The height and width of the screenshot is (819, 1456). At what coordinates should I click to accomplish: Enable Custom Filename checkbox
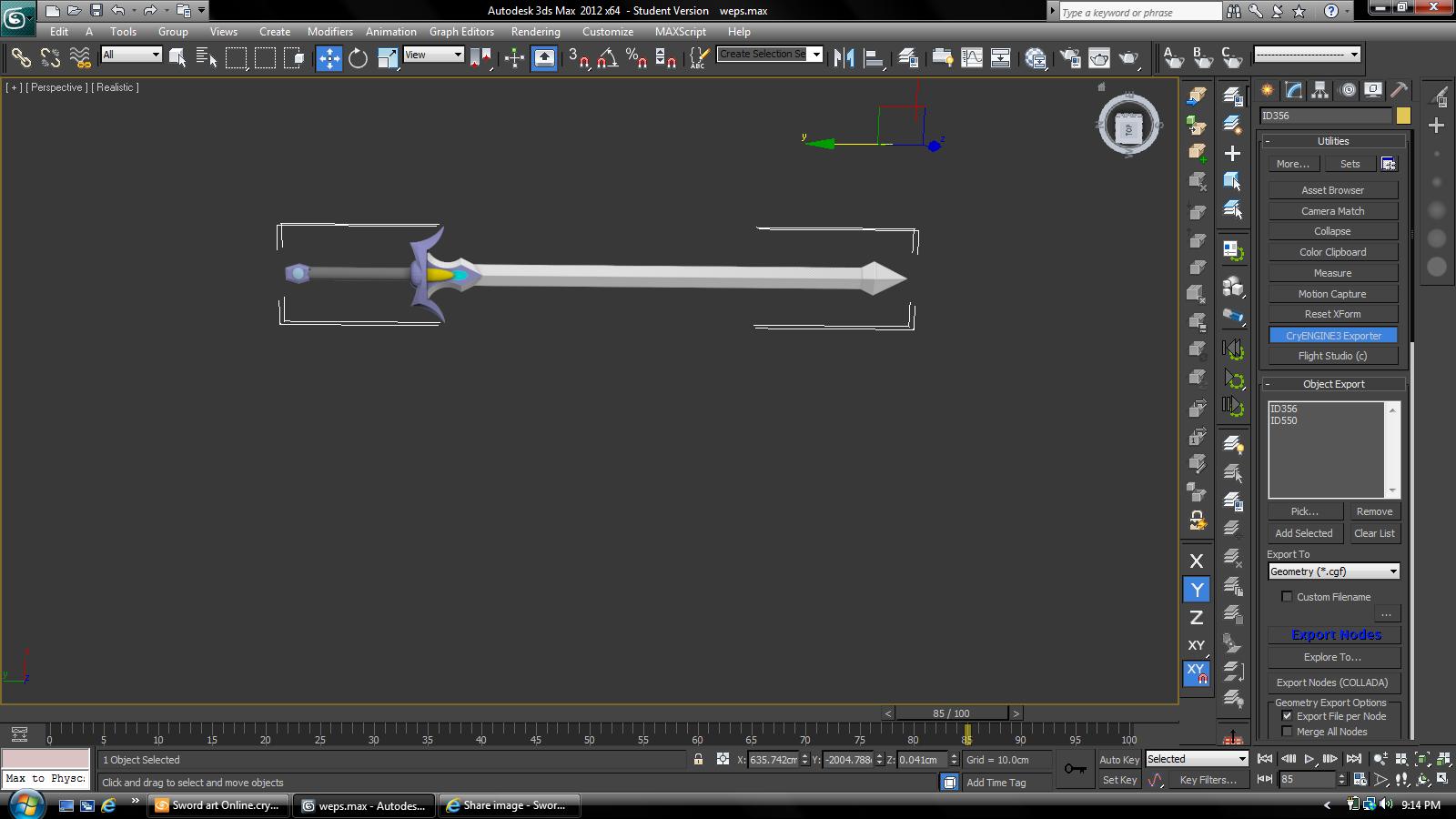point(1287,597)
